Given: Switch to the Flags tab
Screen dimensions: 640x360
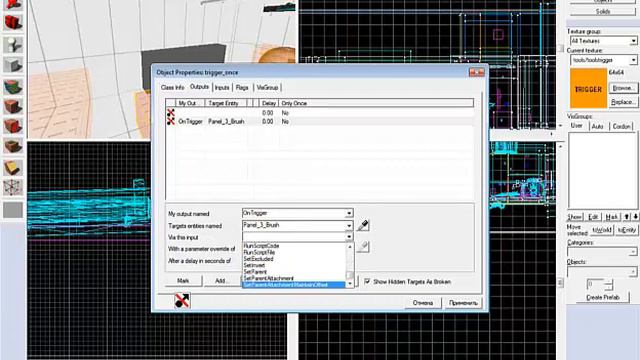Looking at the screenshot, I should tap(242, 87).
